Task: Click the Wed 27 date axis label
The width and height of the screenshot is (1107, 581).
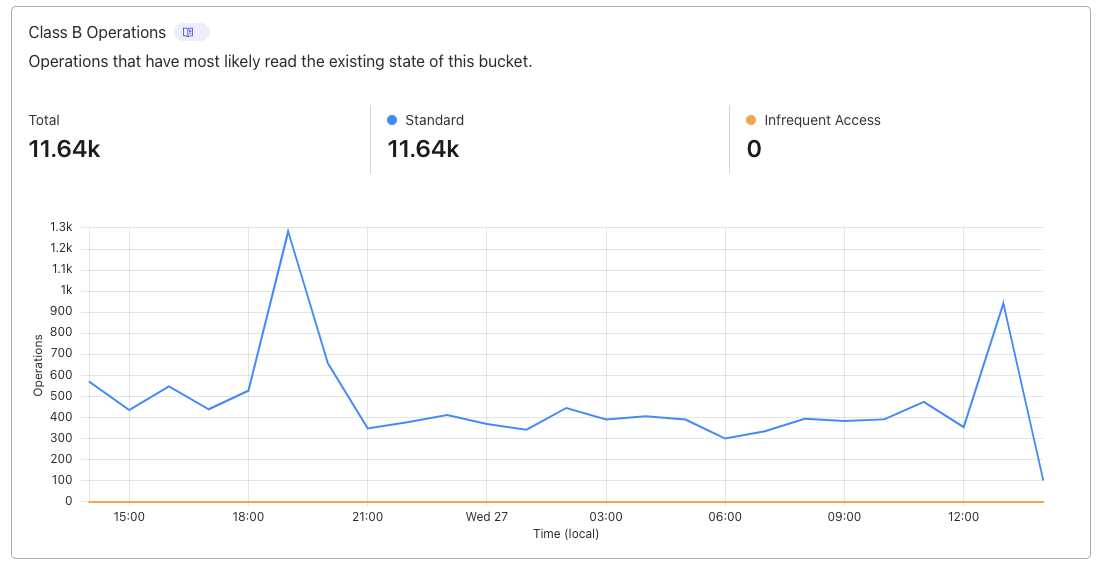Action: (487, 517)
